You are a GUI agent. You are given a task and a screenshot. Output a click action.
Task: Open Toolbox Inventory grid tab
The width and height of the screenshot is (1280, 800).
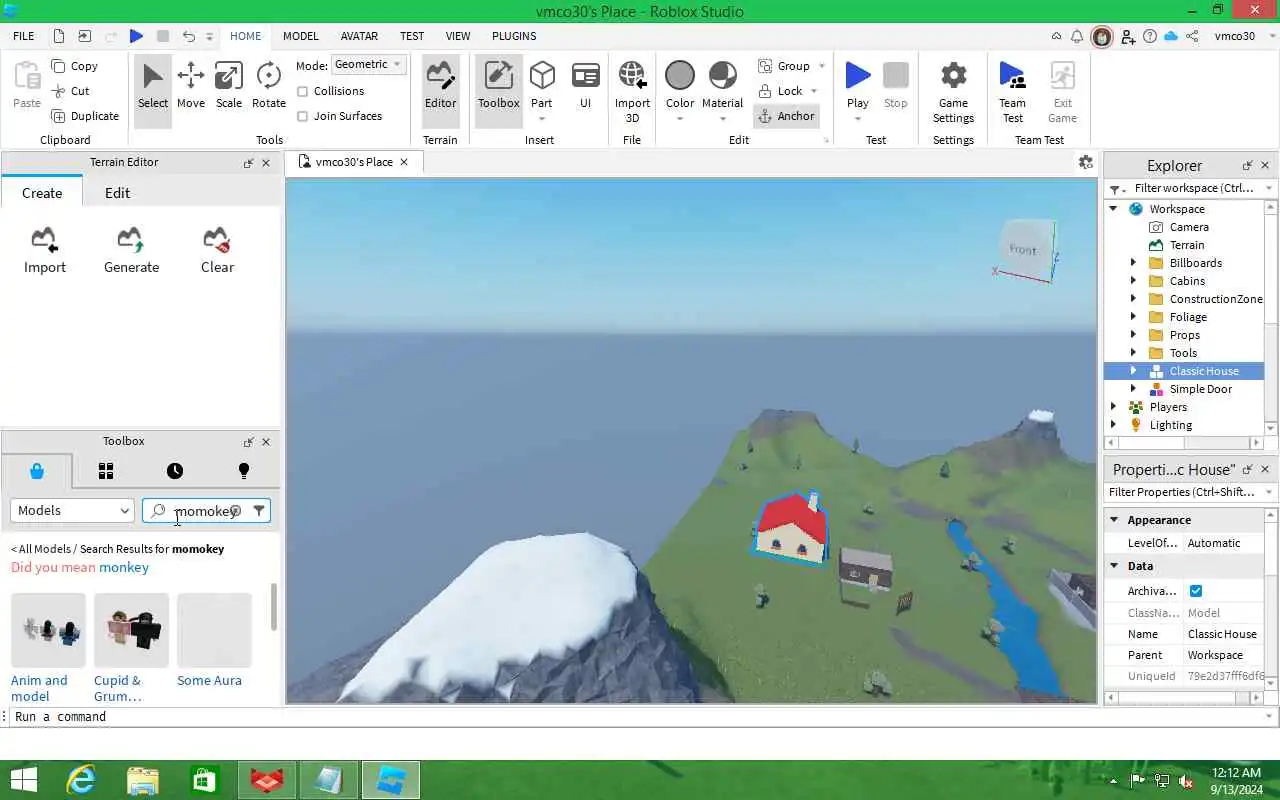click(106, 471)
